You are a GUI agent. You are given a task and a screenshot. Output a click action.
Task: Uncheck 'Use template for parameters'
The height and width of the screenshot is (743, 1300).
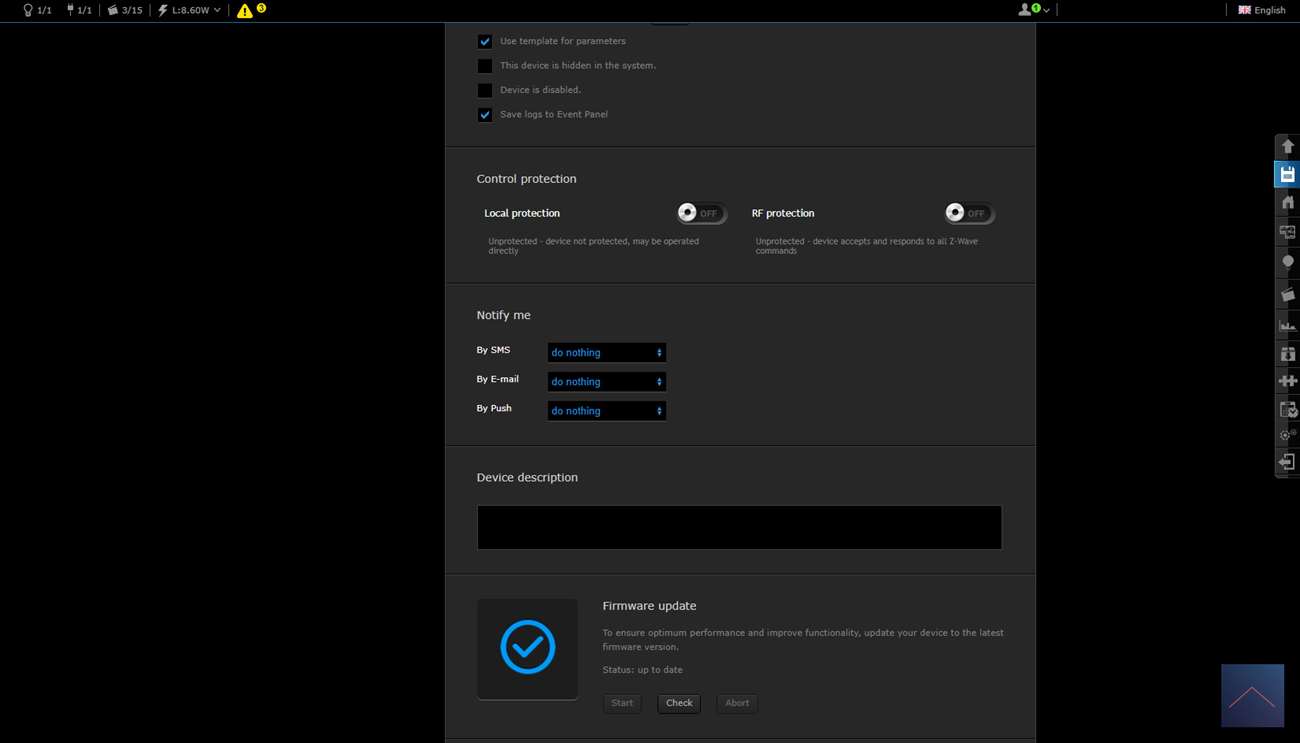(485, 42)
